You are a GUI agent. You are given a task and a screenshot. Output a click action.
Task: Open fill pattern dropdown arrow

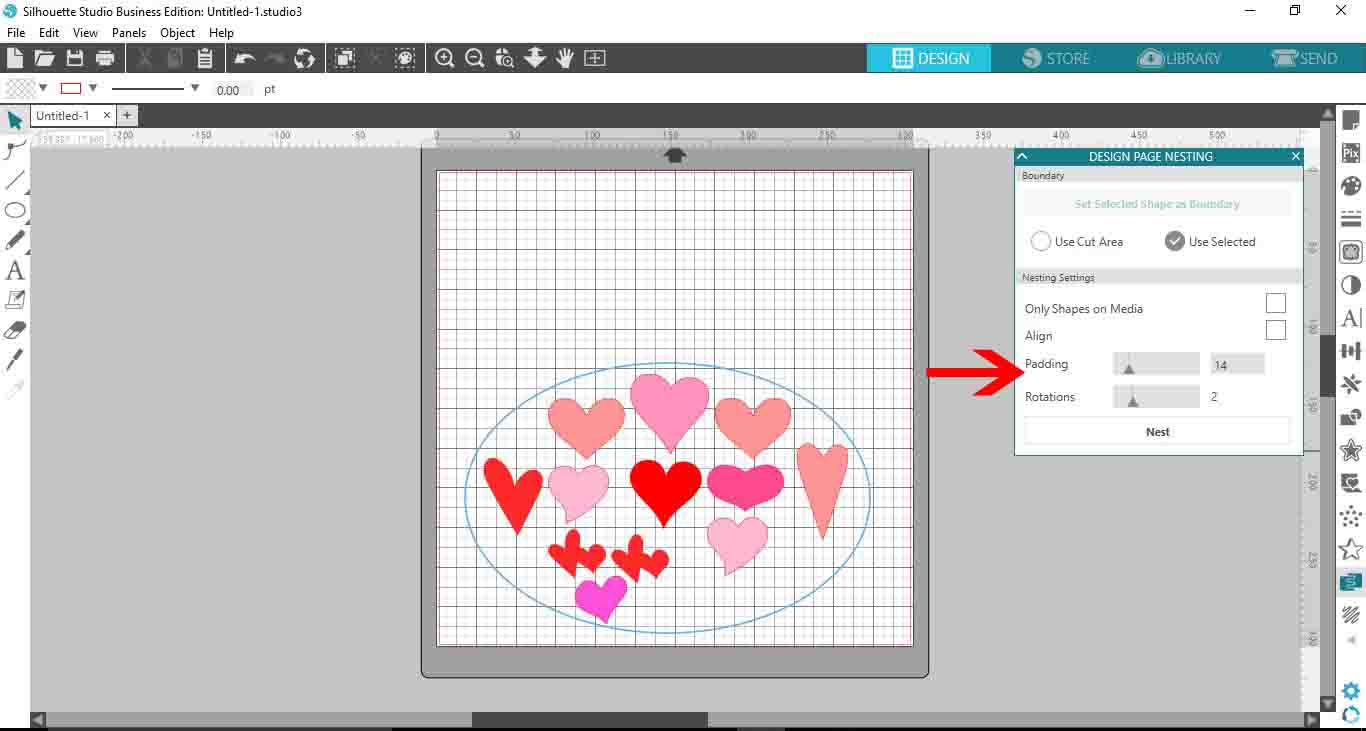[43, 88]
